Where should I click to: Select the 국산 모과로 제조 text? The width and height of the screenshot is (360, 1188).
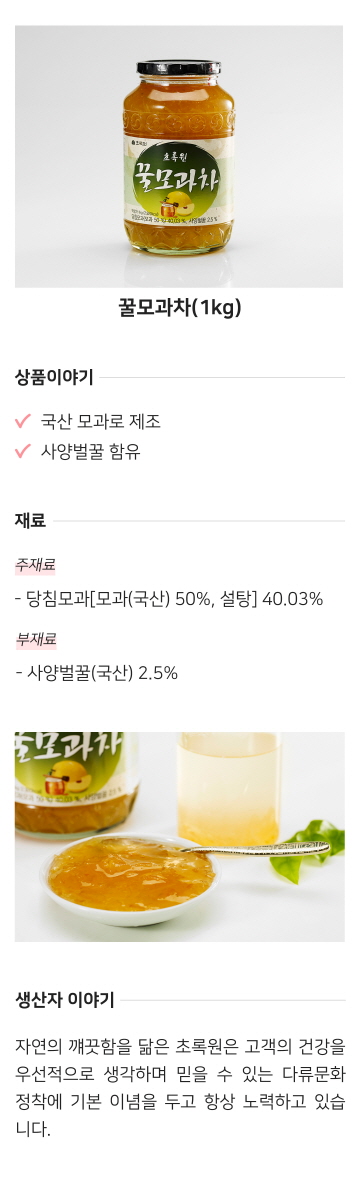(100, 421)
